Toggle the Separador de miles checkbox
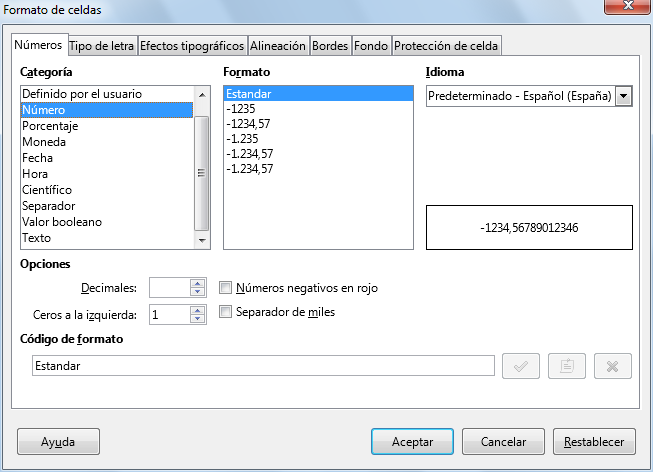Viewport: 653px width, 472px height. coord(225,312)
